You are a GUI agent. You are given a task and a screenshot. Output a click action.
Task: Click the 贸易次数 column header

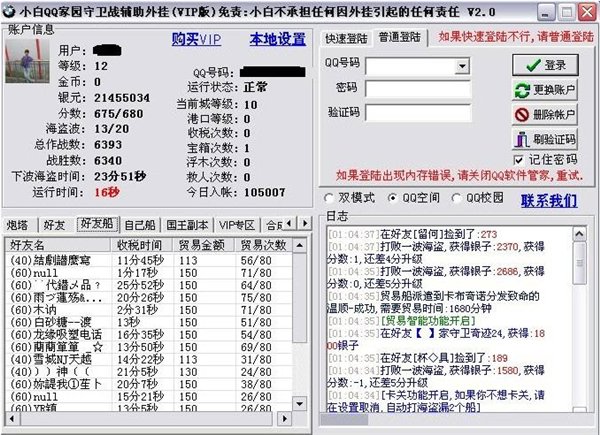[264, 245]
